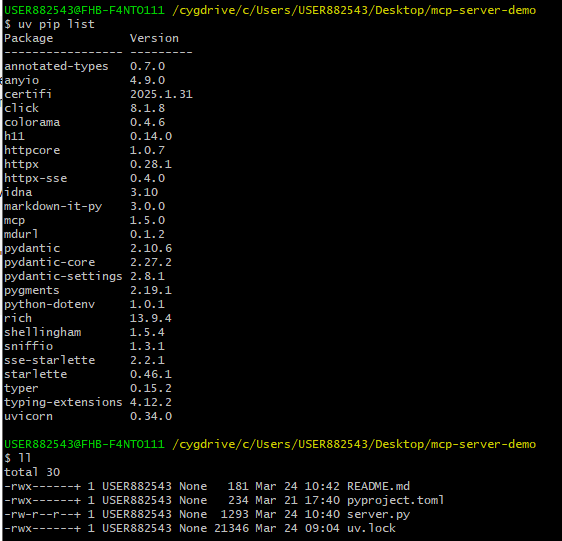Click the 10:42 timestamp of README.md
Screen dimensions: 562x541
tap(322, 486)
